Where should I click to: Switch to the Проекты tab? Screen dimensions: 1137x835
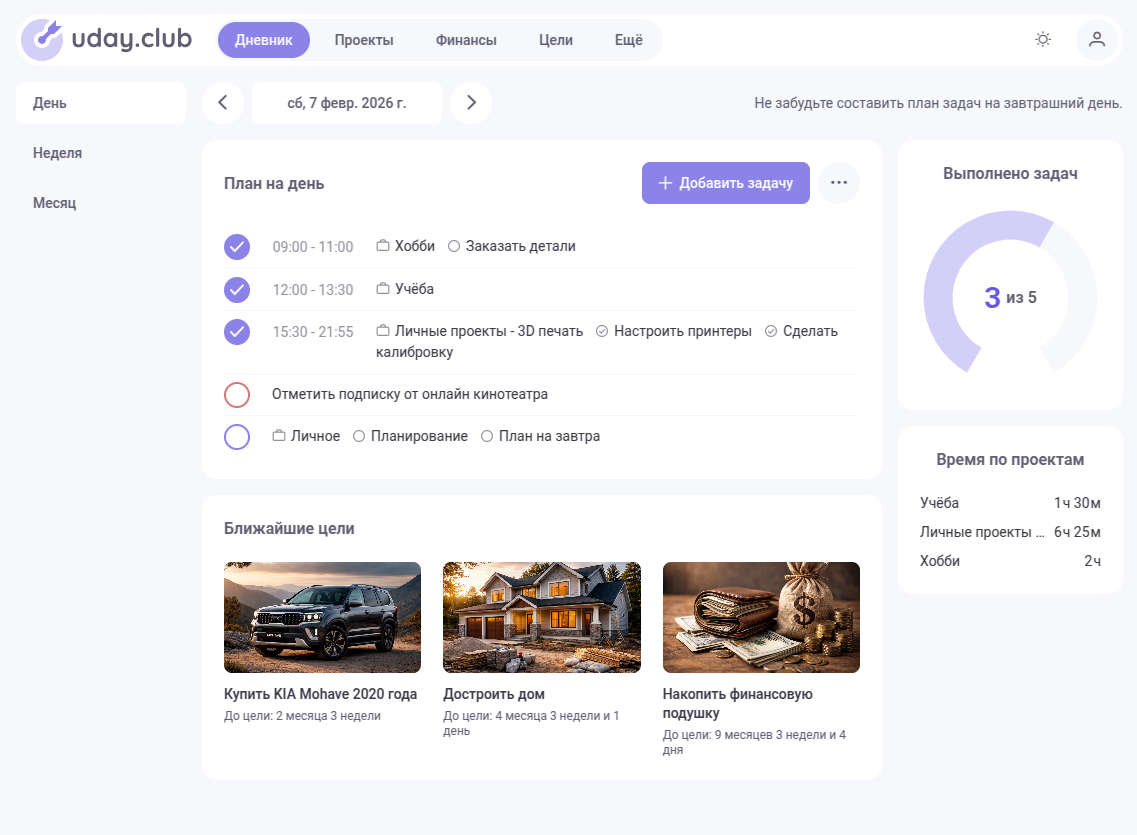[364, 40]
